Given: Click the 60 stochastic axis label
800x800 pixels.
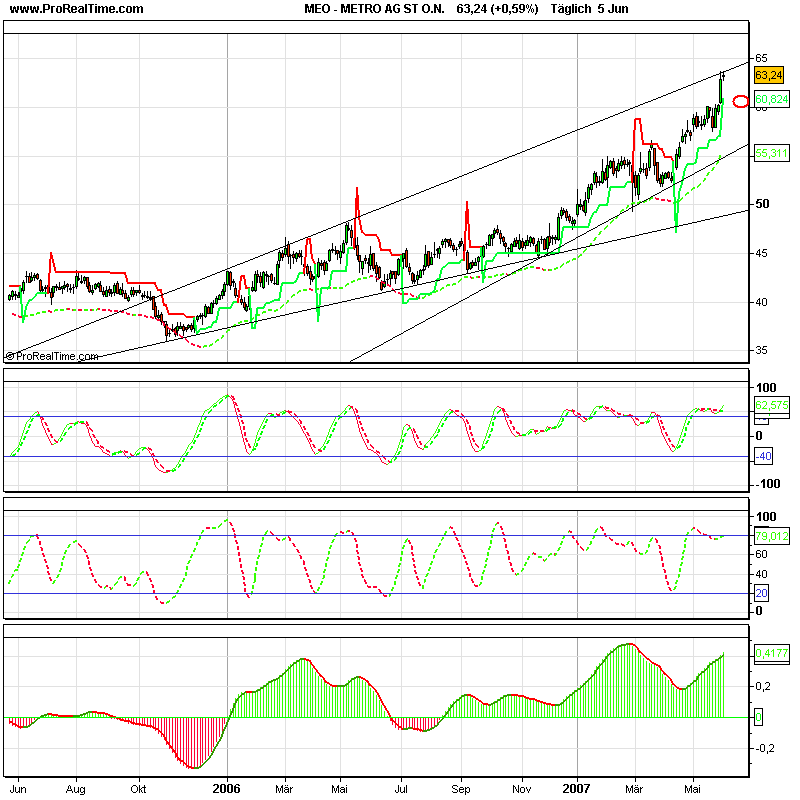Looking at the screenshot, I should (x=761, y=554).
